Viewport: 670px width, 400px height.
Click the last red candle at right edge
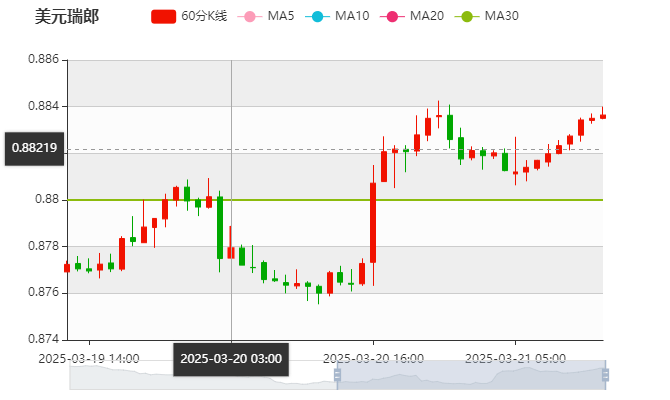602,116
